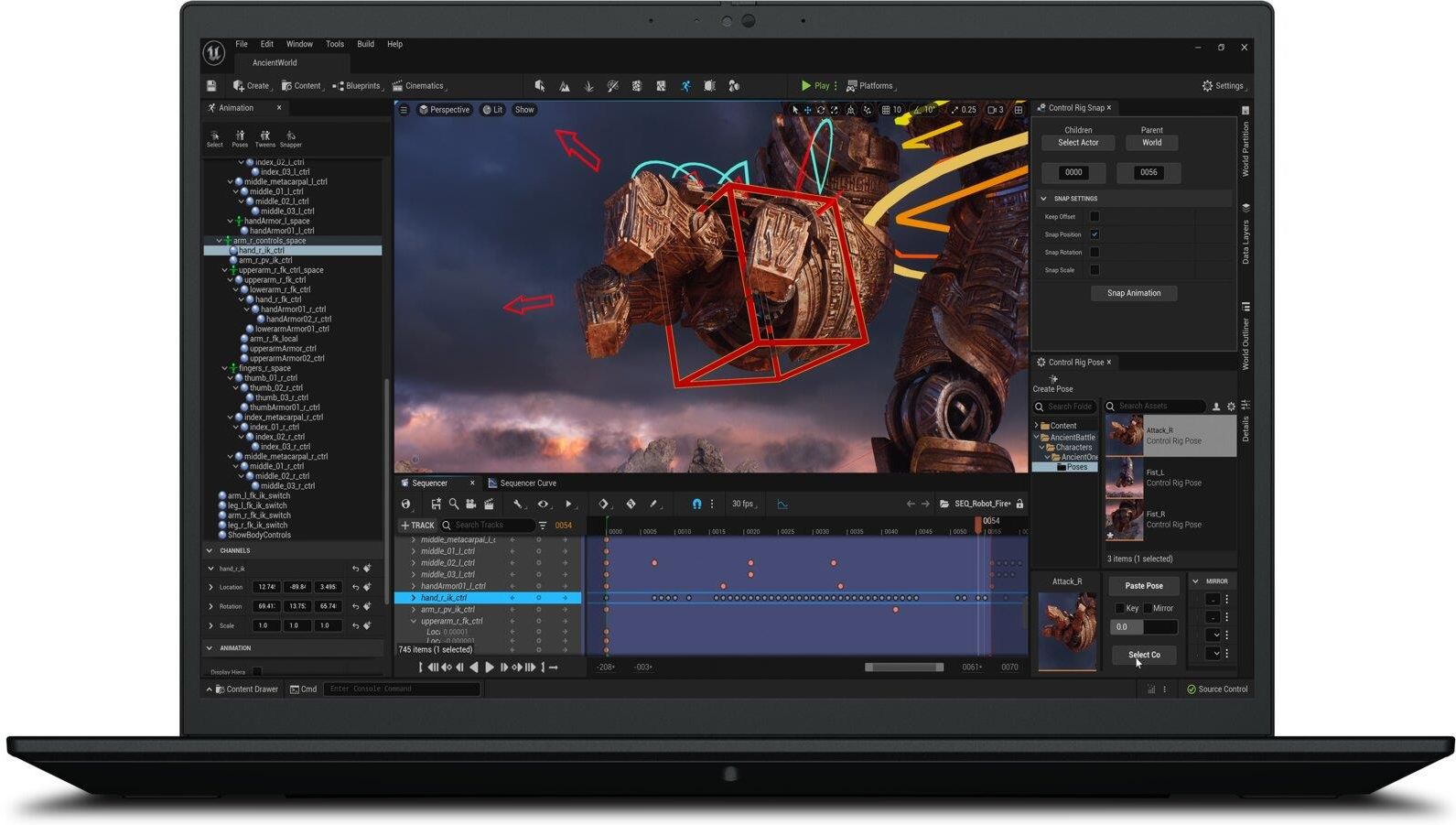The width and height of the screenshot is (1456, 825).
Task: Select the Fist_L pose thumbnail
Action: click(x=1125, y=478)
